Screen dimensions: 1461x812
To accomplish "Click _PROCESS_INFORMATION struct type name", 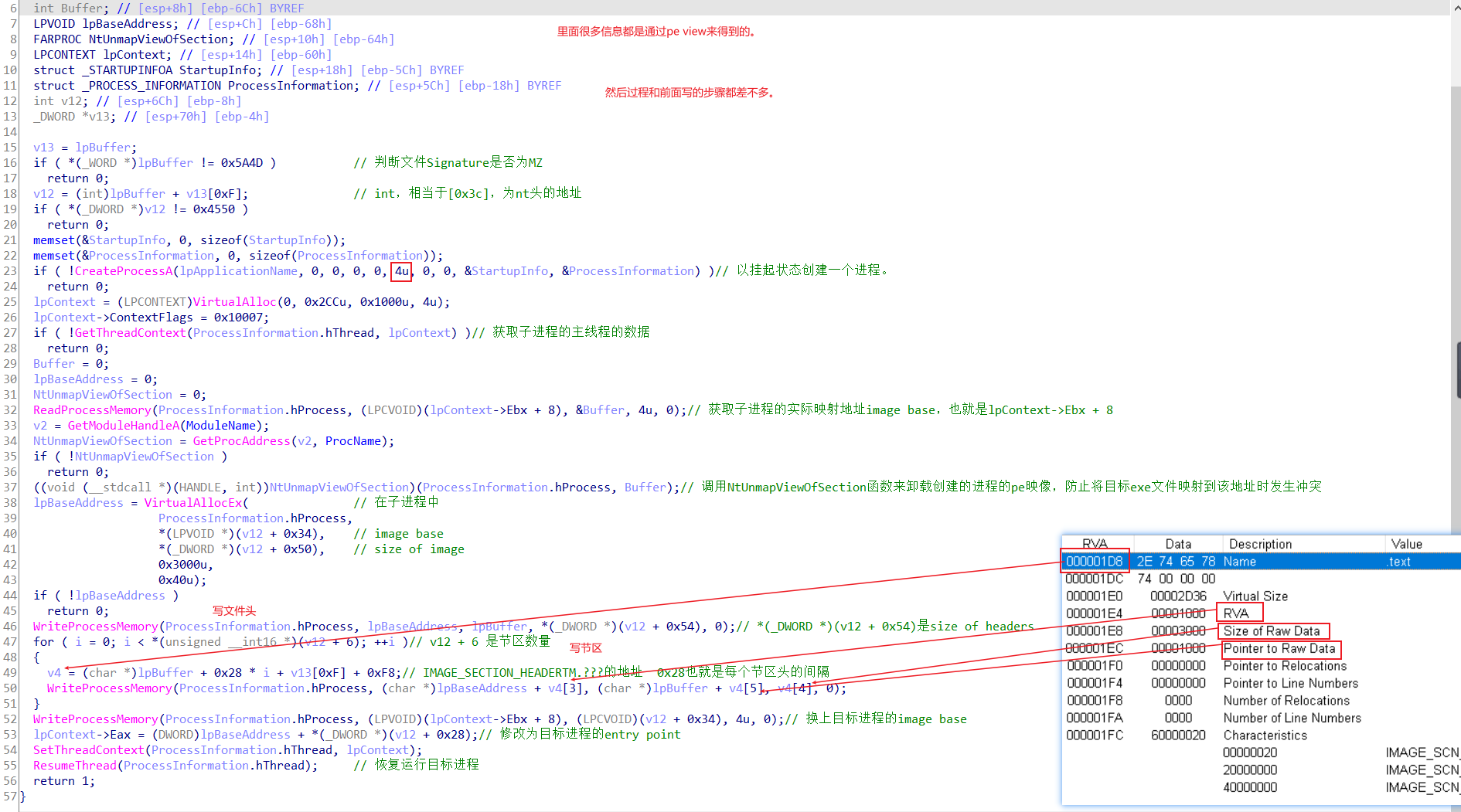I will tap(152, 86).
